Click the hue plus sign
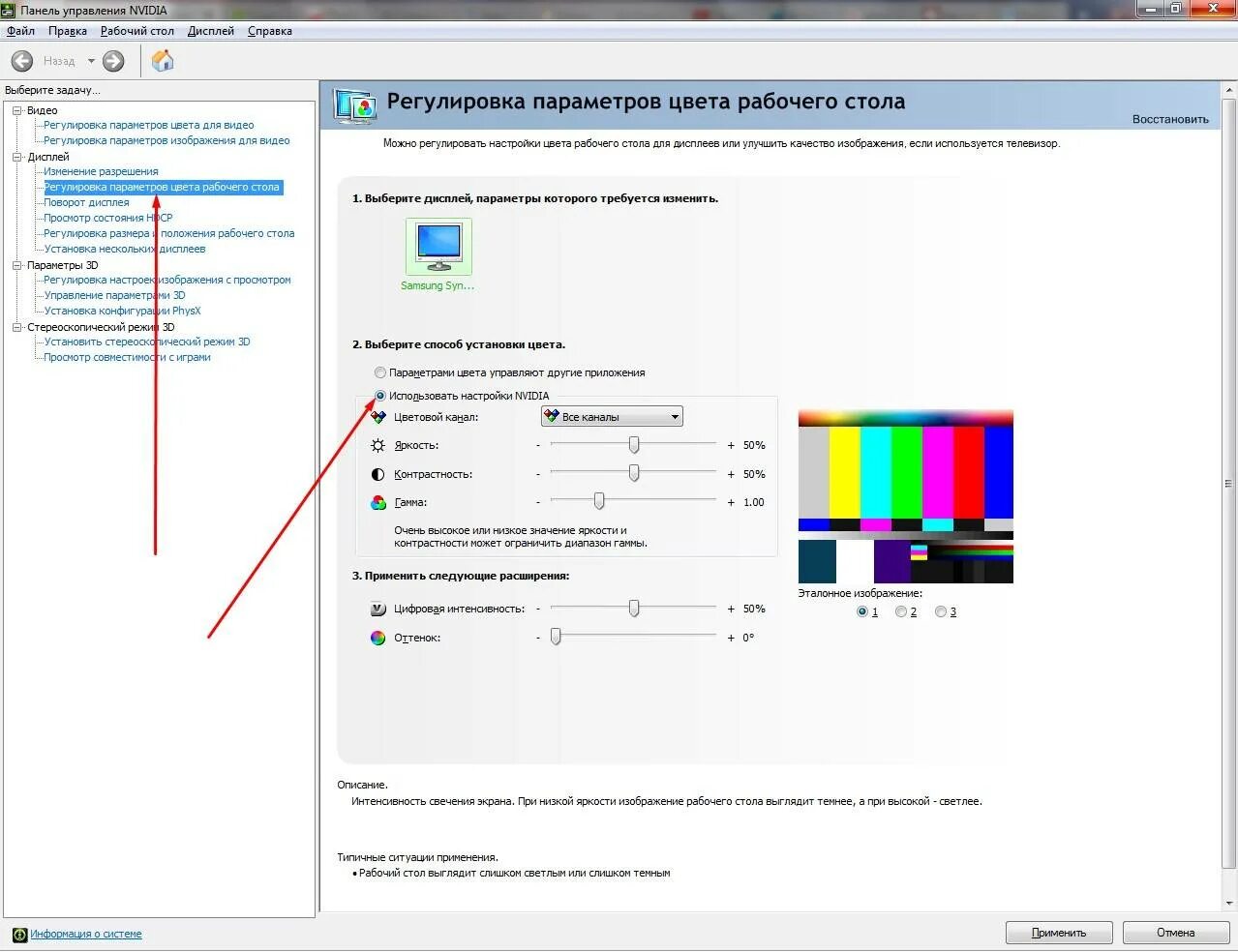 point(731,639)
